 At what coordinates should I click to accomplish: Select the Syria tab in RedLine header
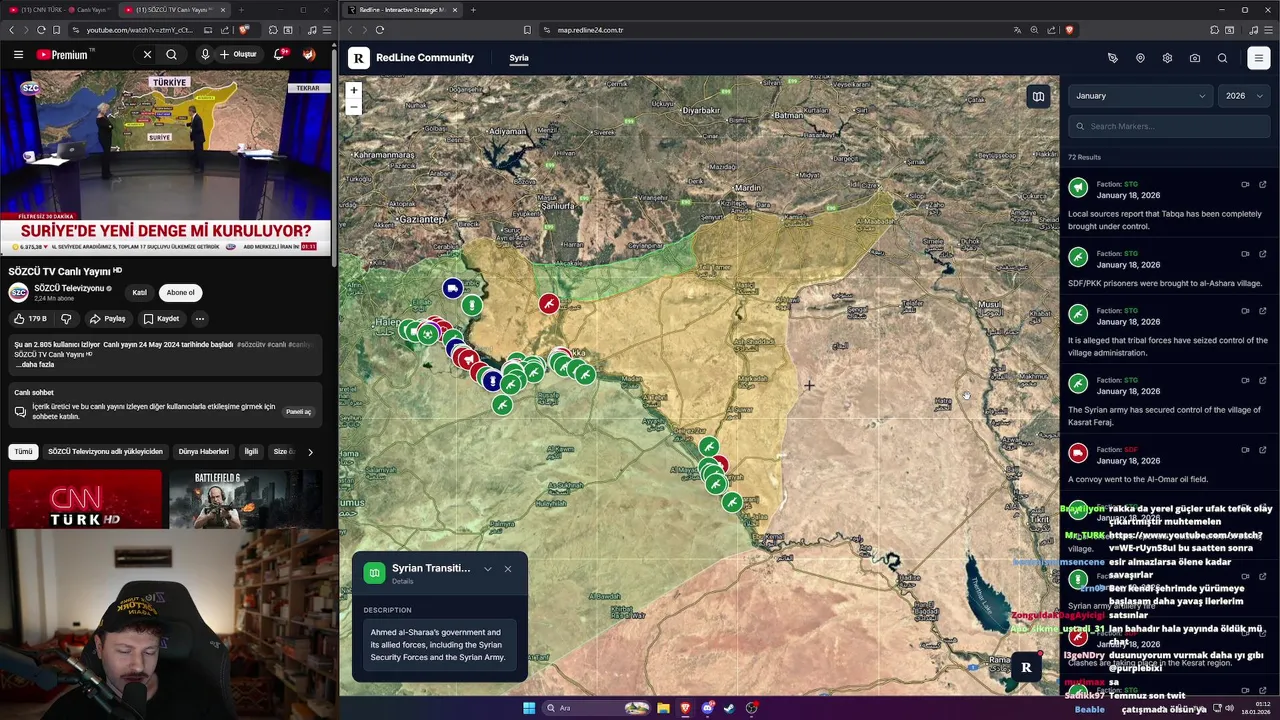point(518,58)
